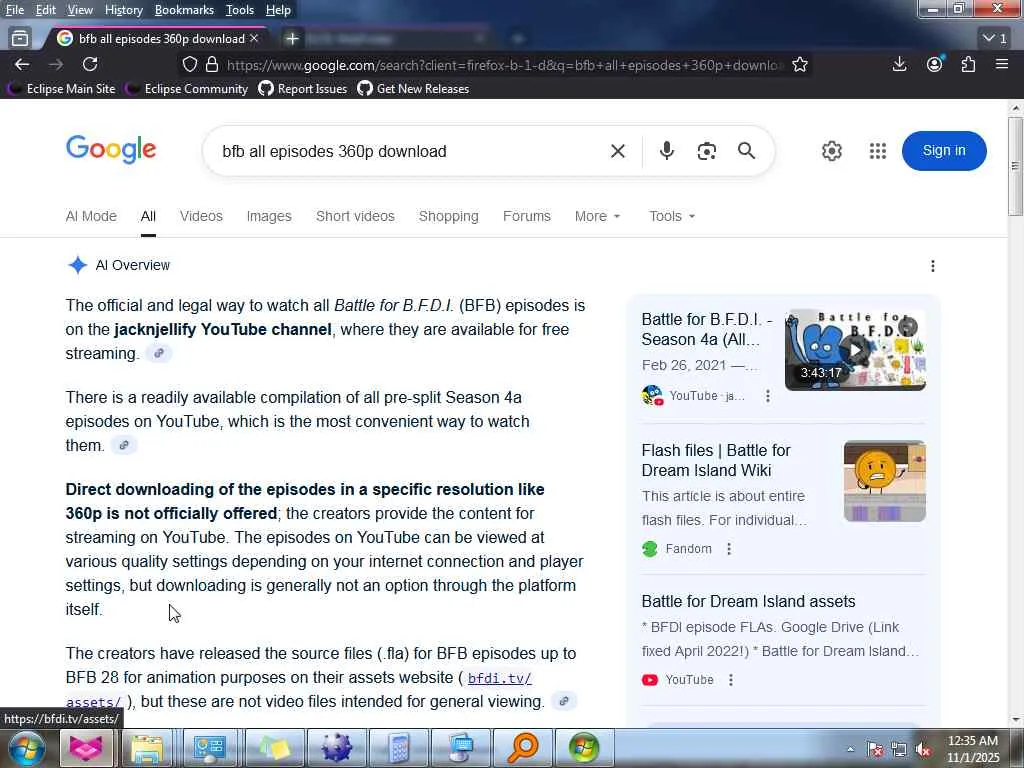Screen dimensions: 1024x768
Task: Open the Firefox hamburger application menu
Action: click(x=1002, y=64)
